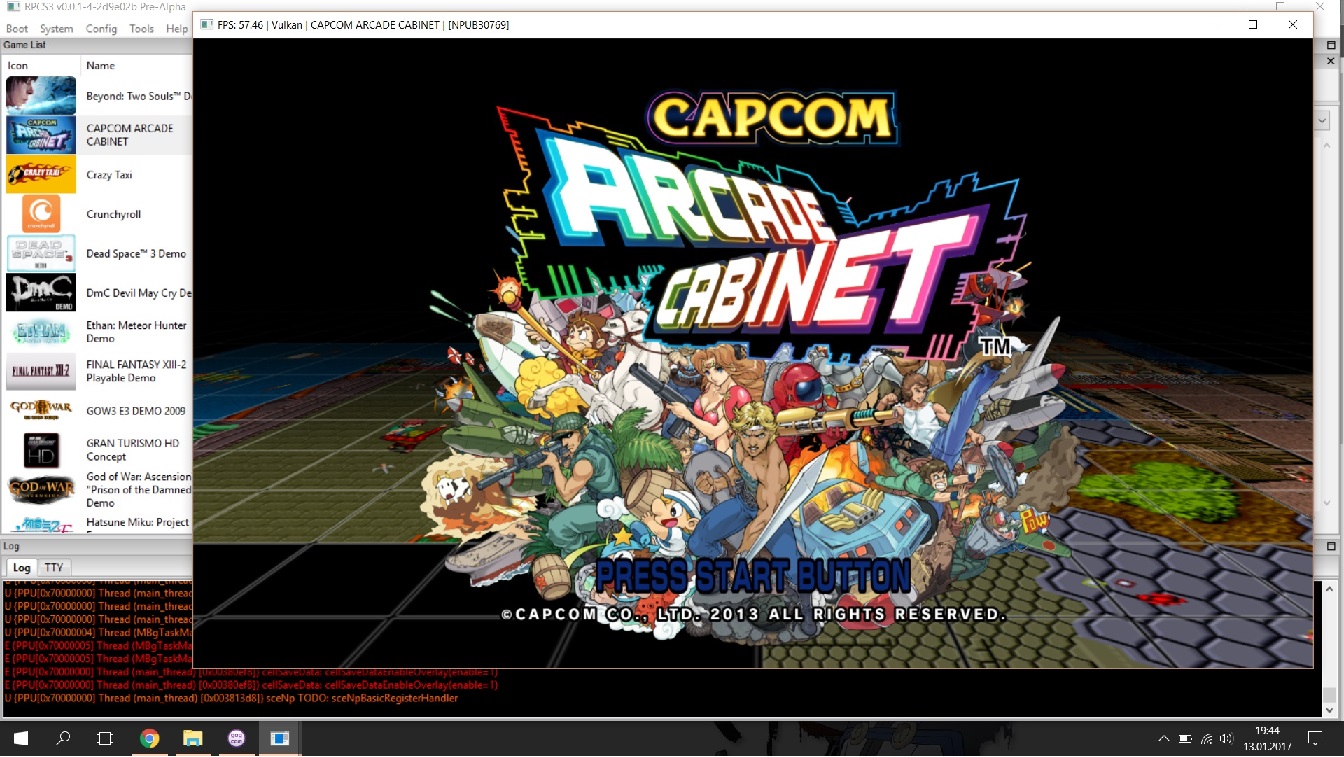Screen dimensions: 1344x757
Task: Switch to the RPCS3 taskbar icon
Action: coord(280,739)
